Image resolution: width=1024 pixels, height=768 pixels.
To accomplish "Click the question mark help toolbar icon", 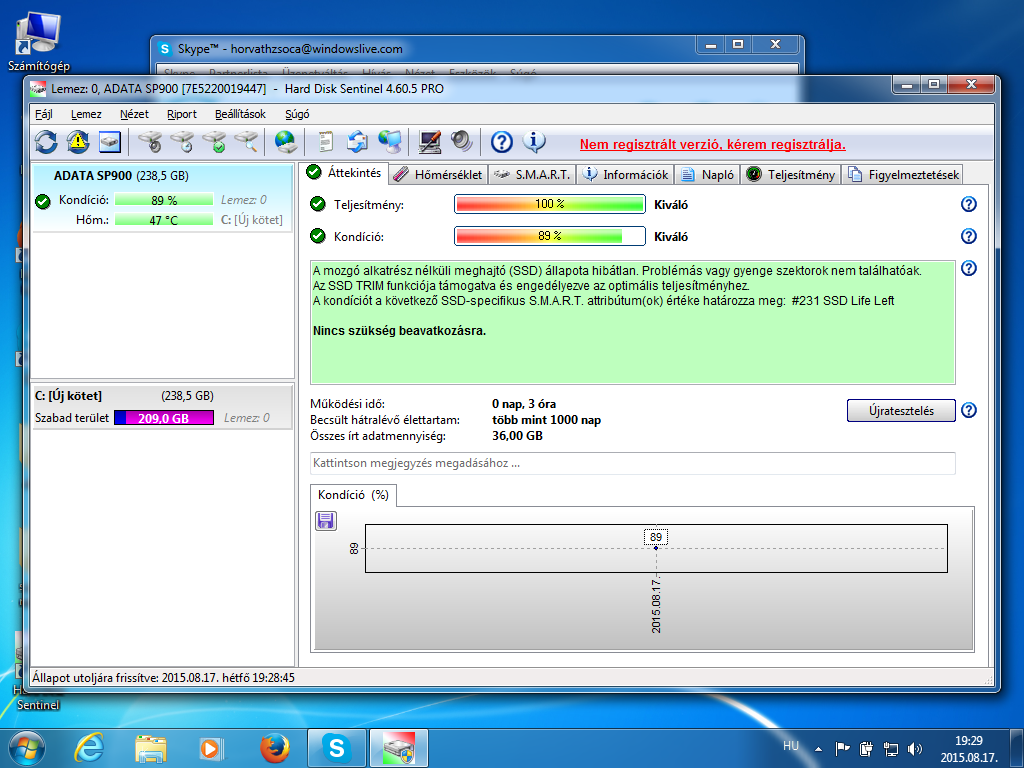I will click(502, 142).
